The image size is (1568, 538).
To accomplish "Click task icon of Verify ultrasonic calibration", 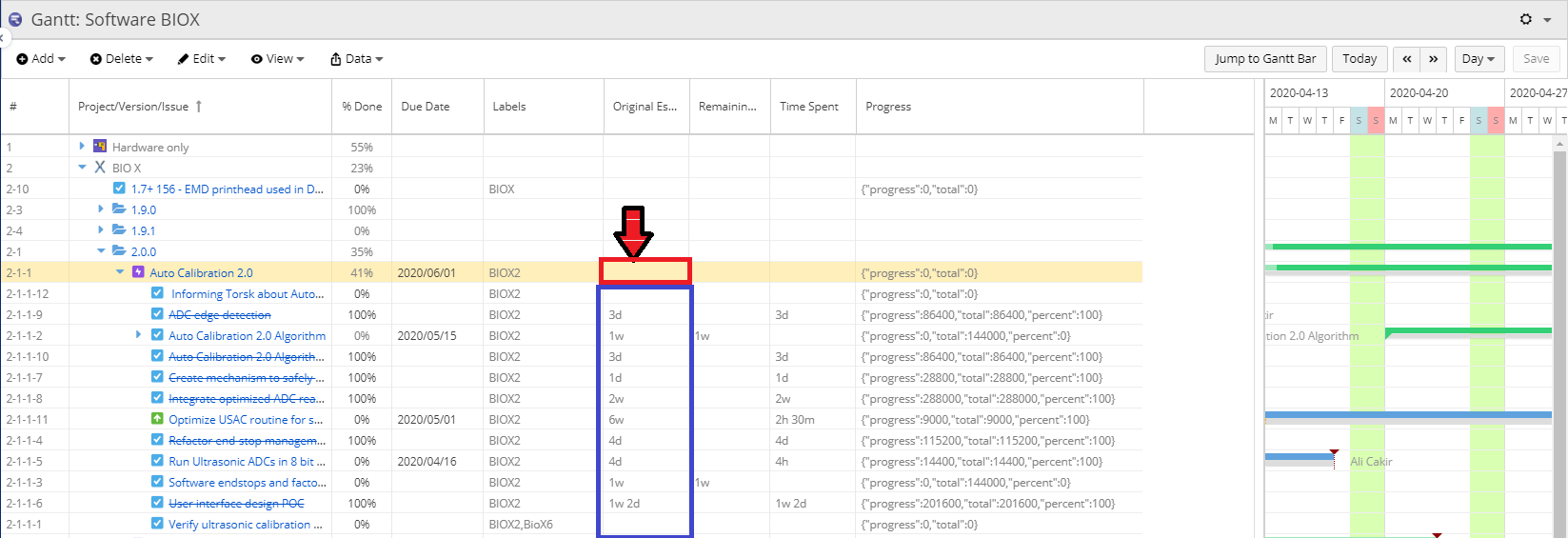I will click(x=157, y=524).
